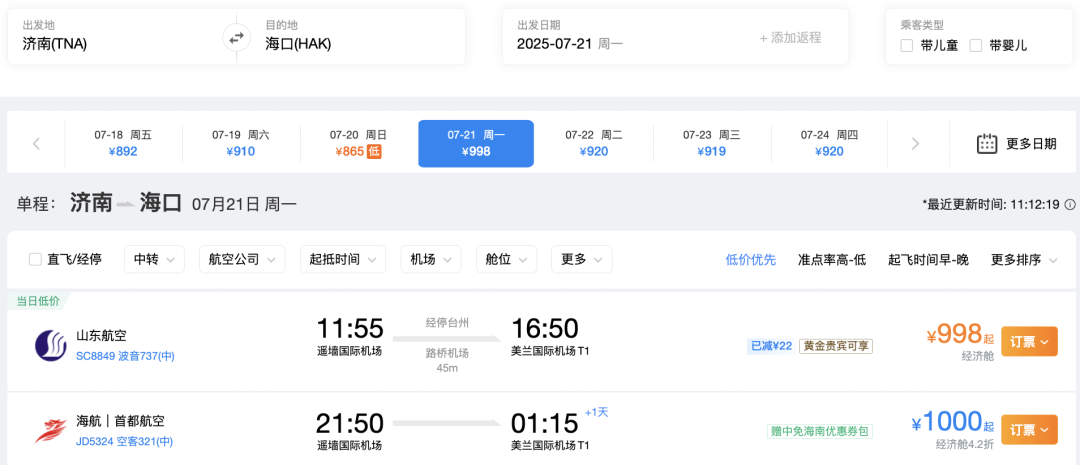Sort by 准点率高-低
Screen dimensions: 1080x465
(x=832, y=260)
